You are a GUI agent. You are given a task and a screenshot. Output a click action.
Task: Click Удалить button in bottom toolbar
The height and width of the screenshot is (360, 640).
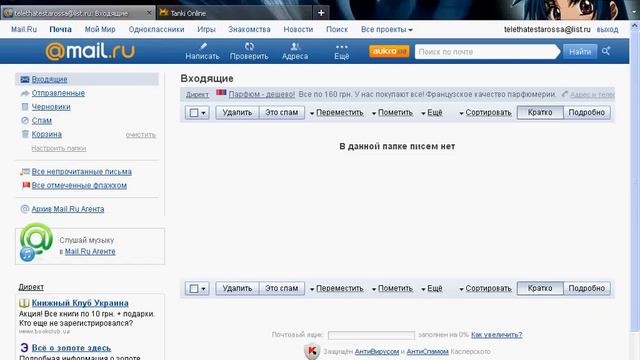tap(237, 288)
